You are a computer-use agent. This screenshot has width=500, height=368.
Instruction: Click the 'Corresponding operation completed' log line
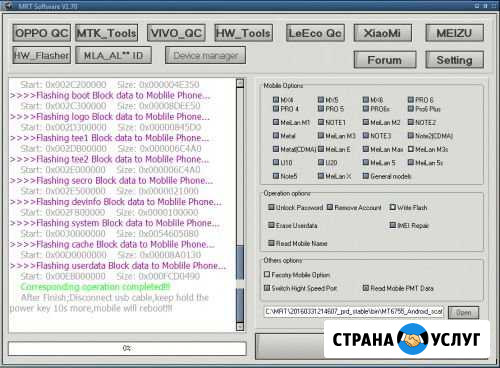click(95, 287)
